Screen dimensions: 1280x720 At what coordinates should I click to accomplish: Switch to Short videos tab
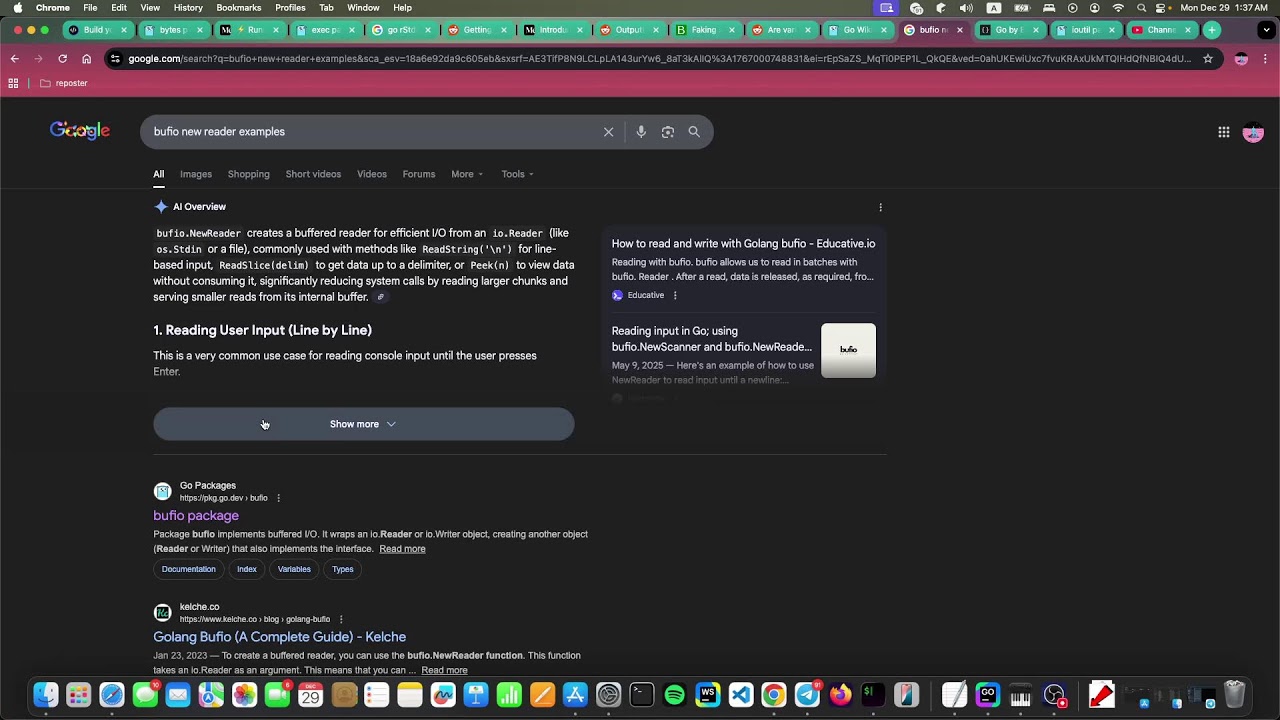pos(313,174)
